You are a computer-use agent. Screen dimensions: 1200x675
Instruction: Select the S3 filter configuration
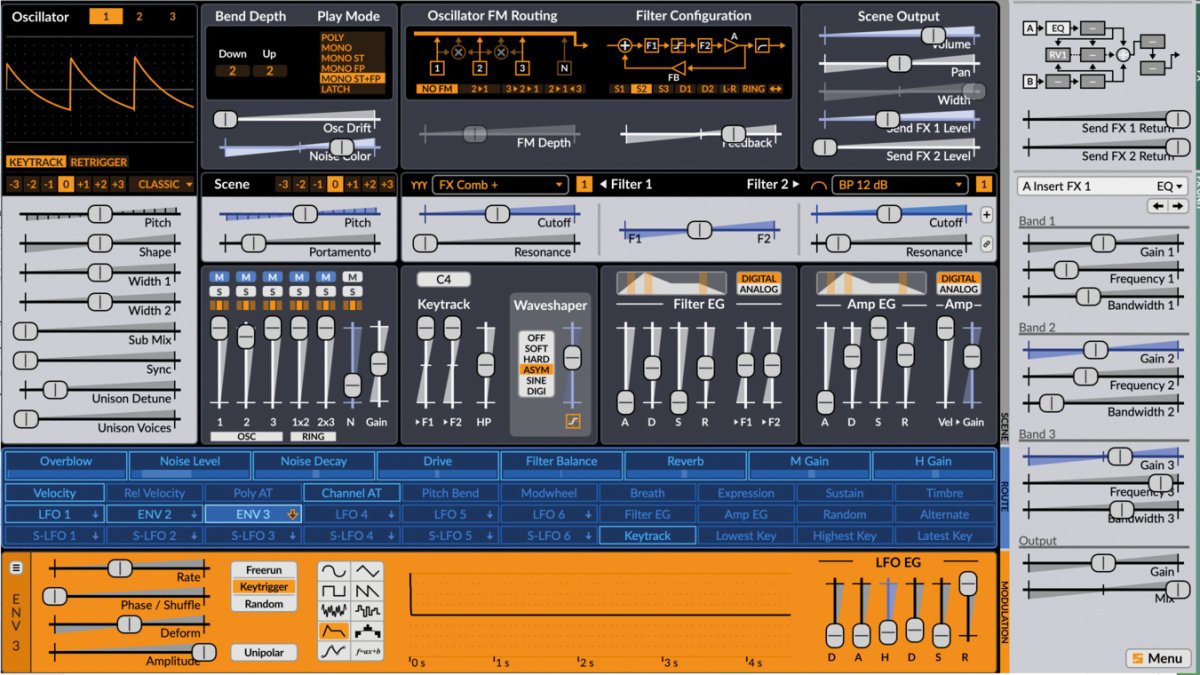point(664,89)
